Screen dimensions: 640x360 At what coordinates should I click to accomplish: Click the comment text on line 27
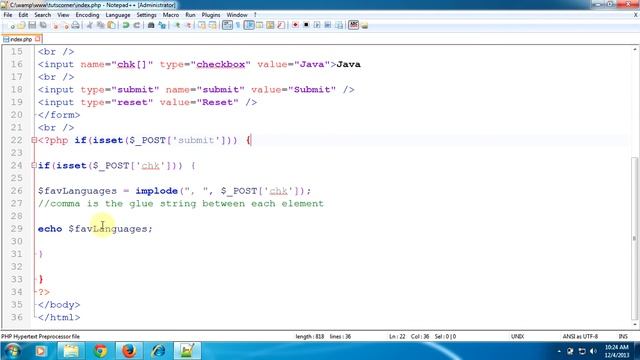(x=181, y=204)
